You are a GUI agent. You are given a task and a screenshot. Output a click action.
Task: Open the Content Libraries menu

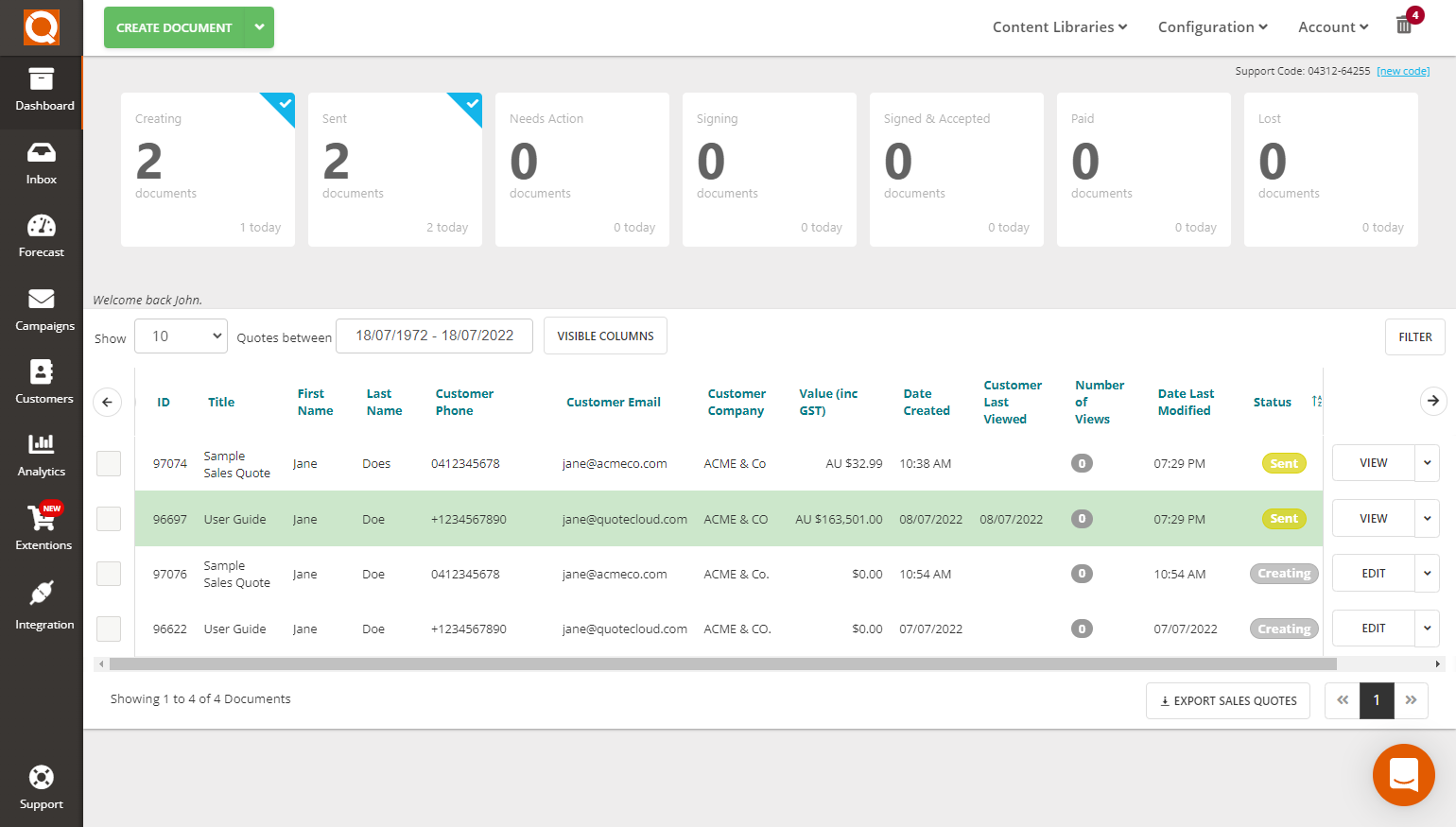(1058, 26)
